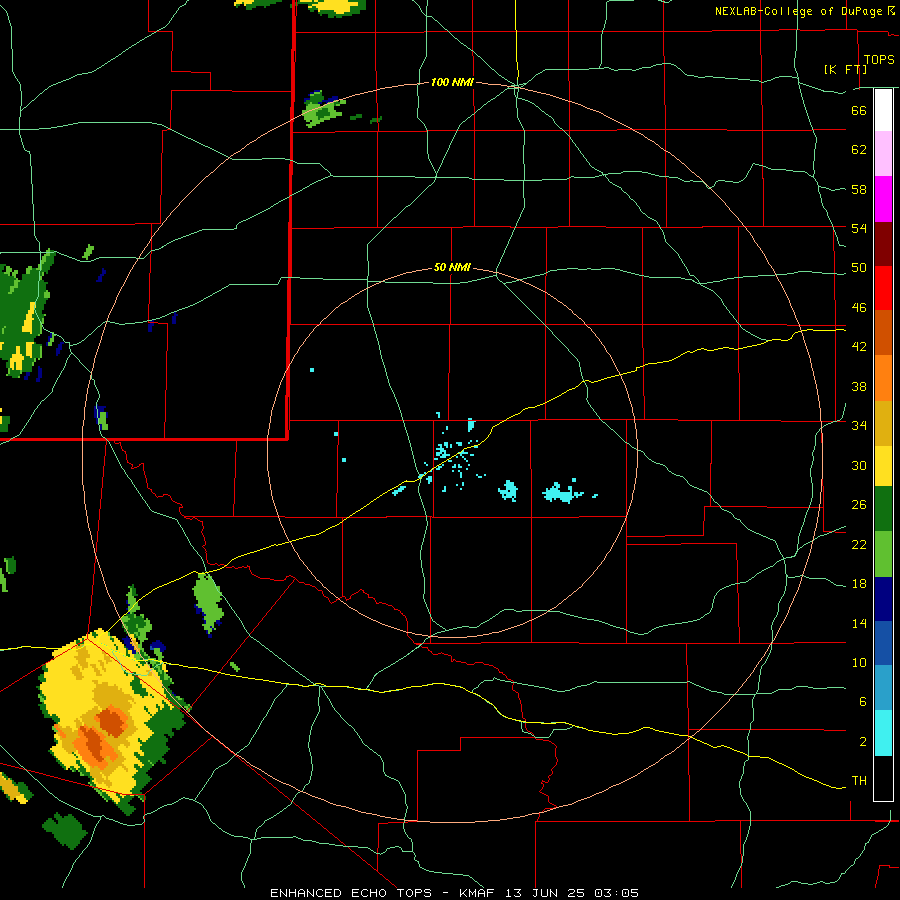Click legend value 10

859,663
